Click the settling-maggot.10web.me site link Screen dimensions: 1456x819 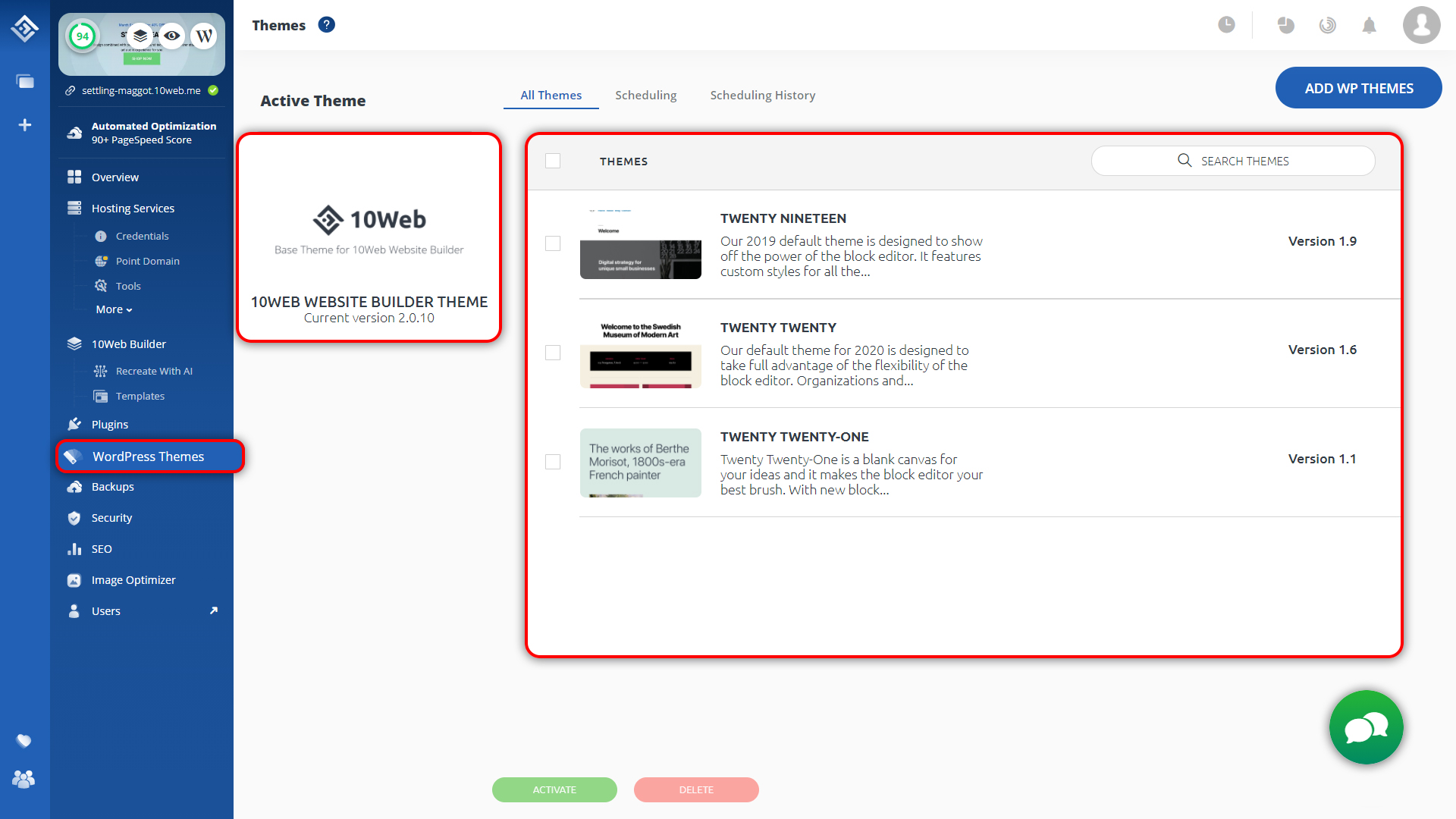pyautogui.click(x=141, y=90)
